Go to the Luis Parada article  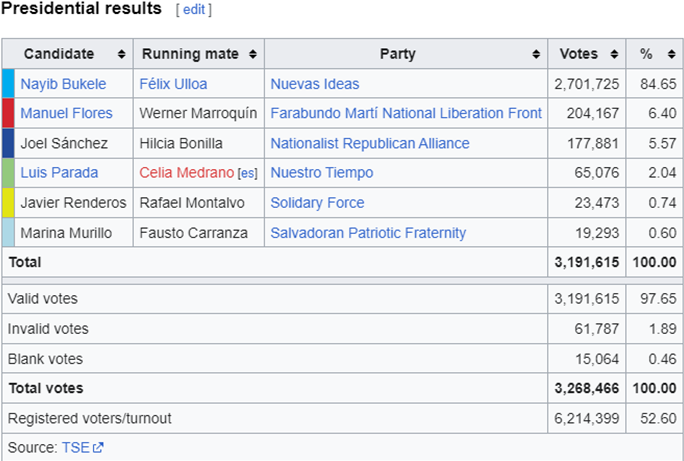point(59,173)
